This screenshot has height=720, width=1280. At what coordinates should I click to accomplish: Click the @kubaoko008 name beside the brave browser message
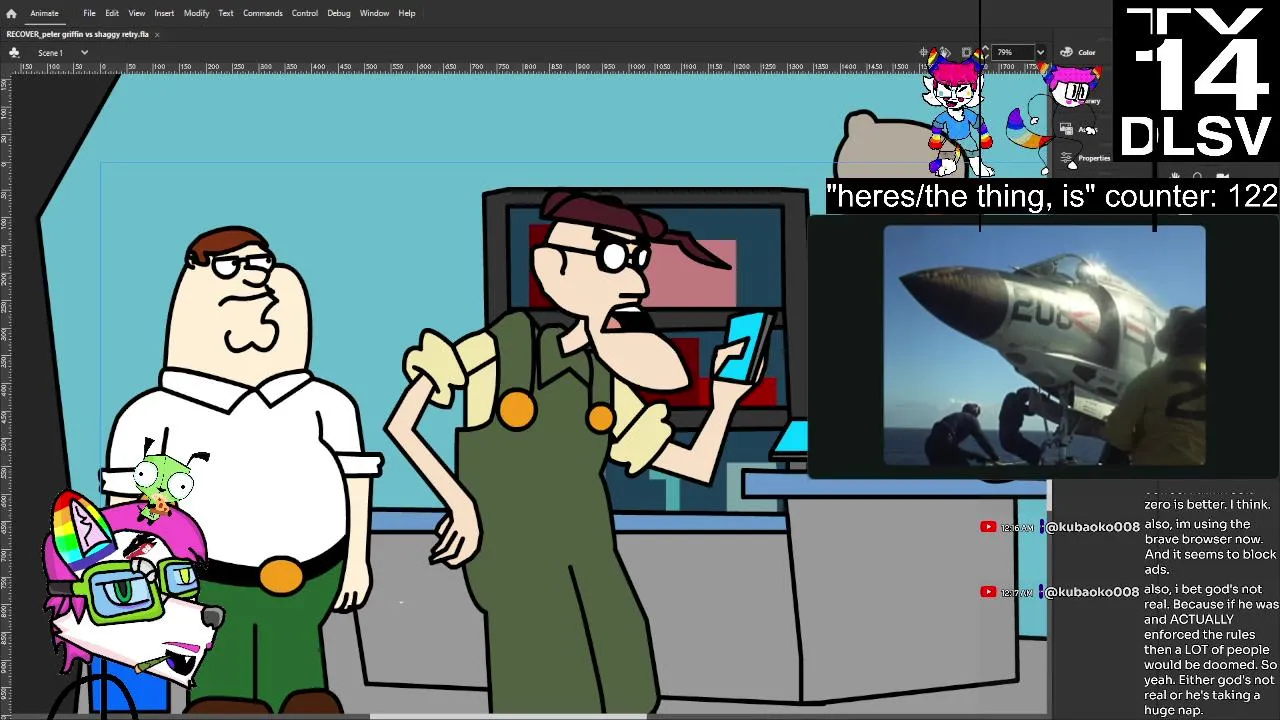(x=1092, y=527)
